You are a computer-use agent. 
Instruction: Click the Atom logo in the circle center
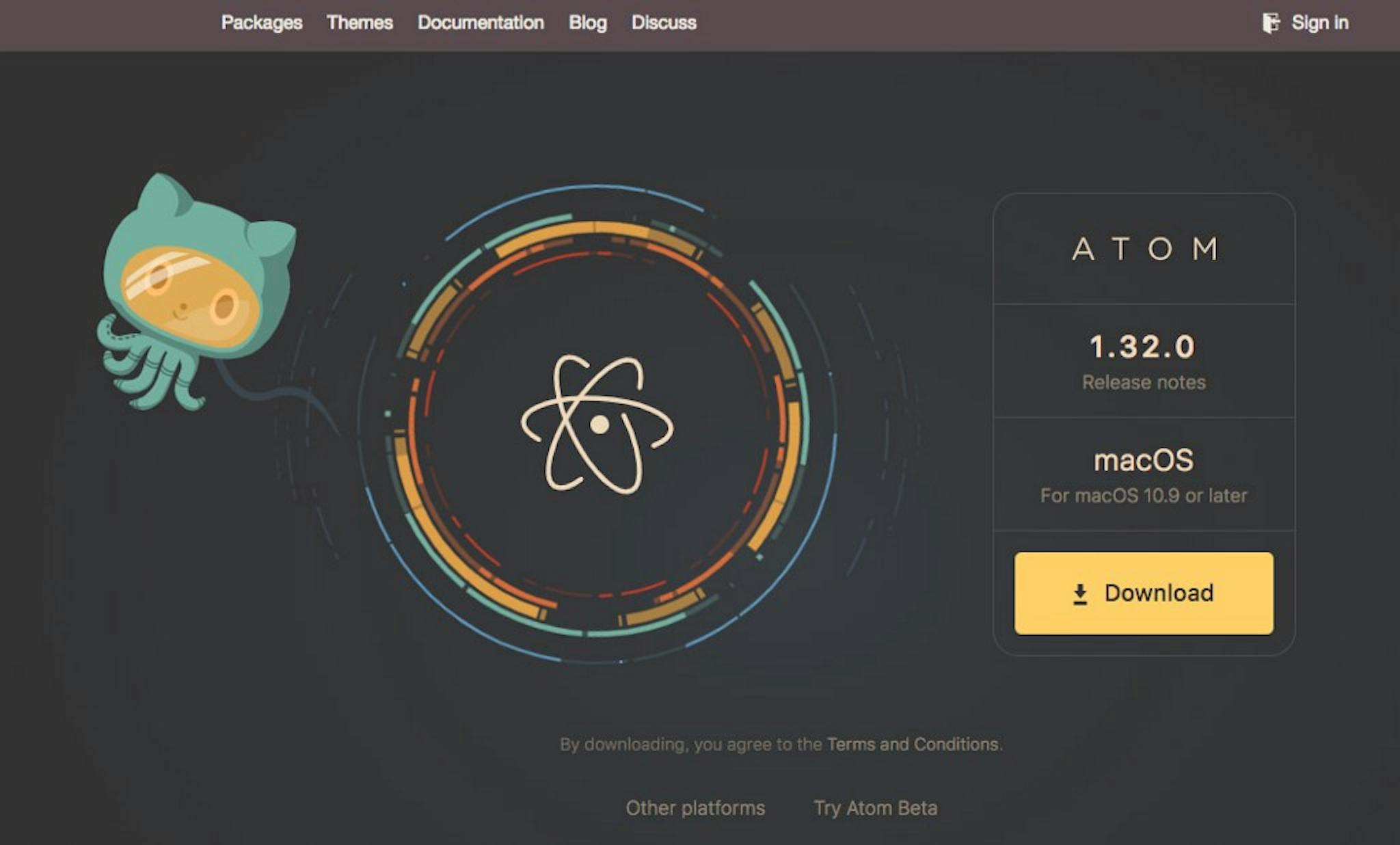(597, 424)
